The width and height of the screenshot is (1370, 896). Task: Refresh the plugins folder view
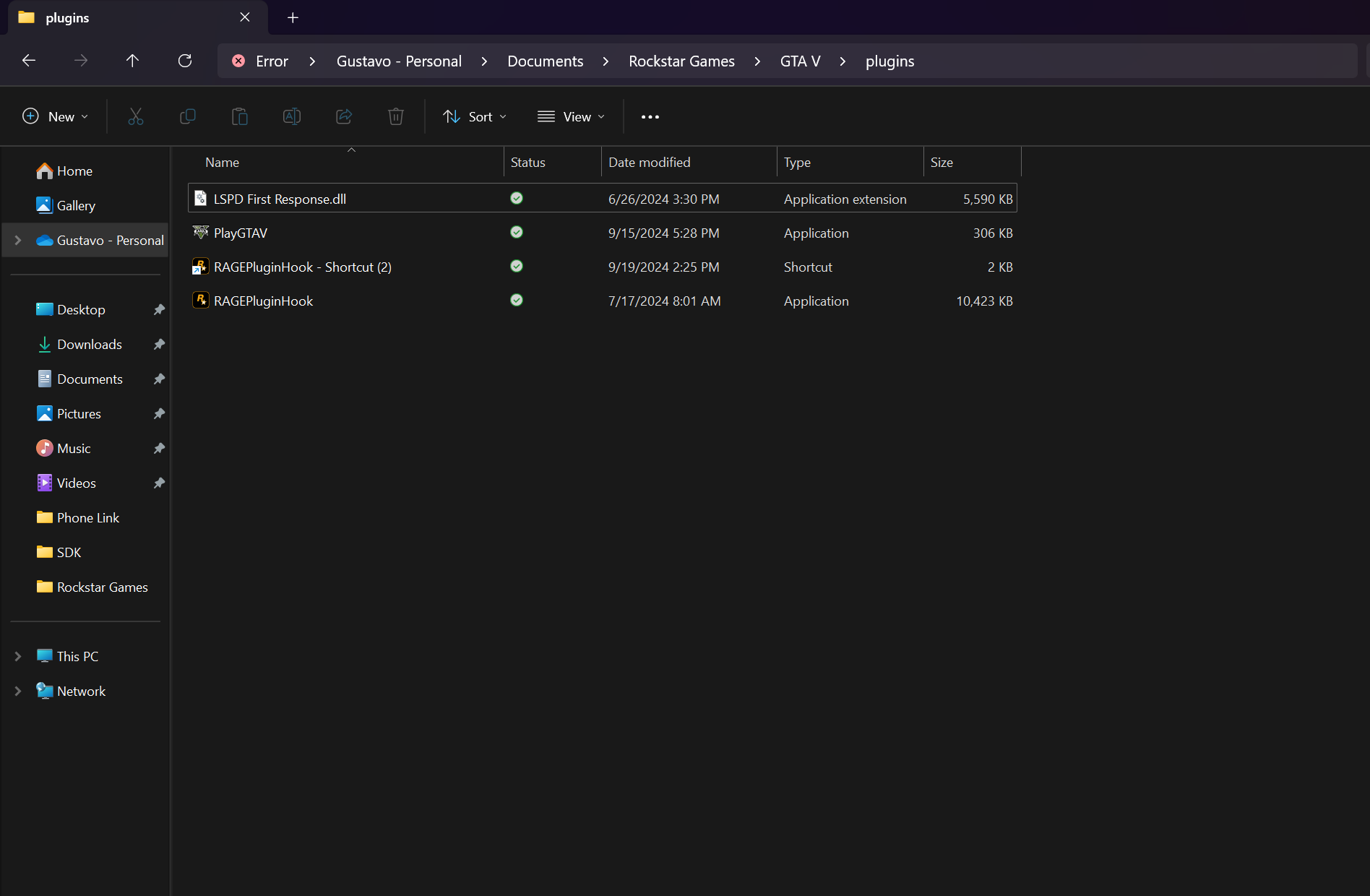185,61
